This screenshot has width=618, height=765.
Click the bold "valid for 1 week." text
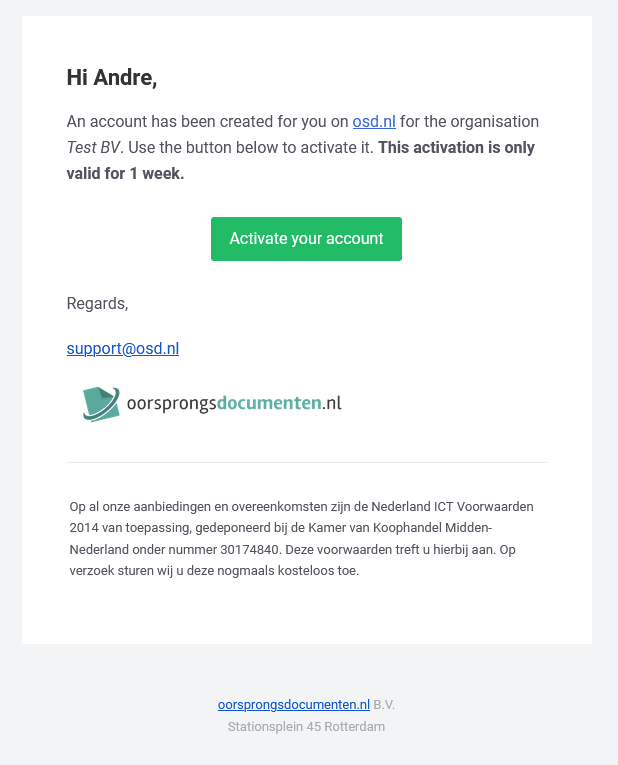(x=125, y=173)
